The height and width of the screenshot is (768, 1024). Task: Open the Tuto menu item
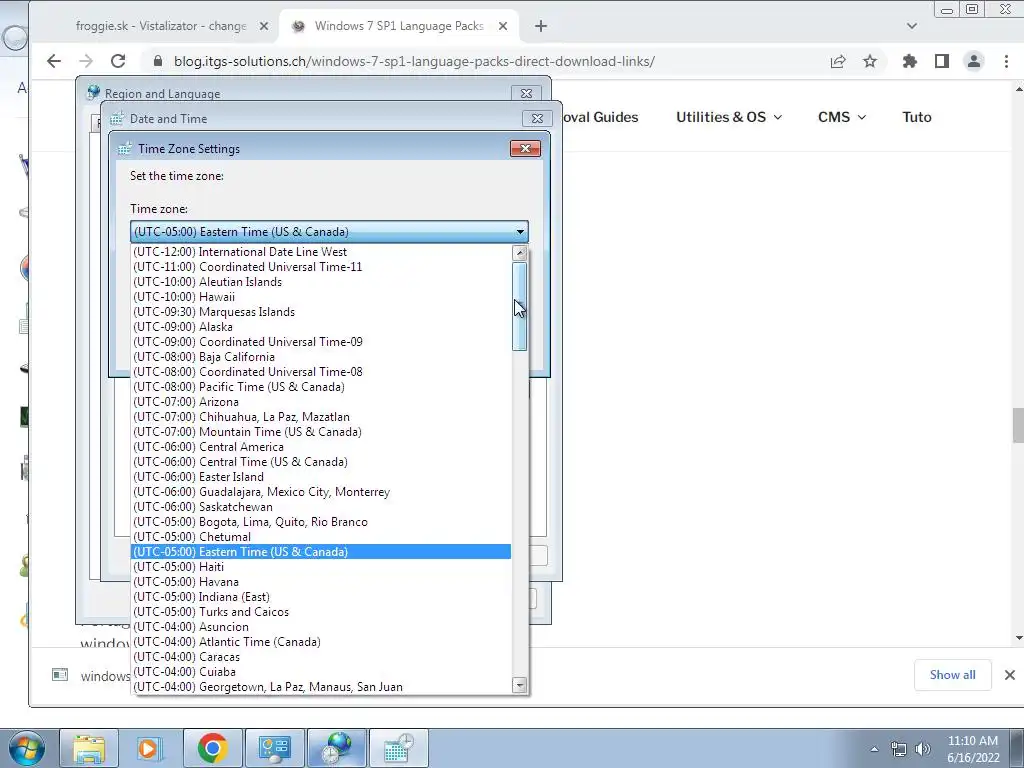tap(917, 118)
